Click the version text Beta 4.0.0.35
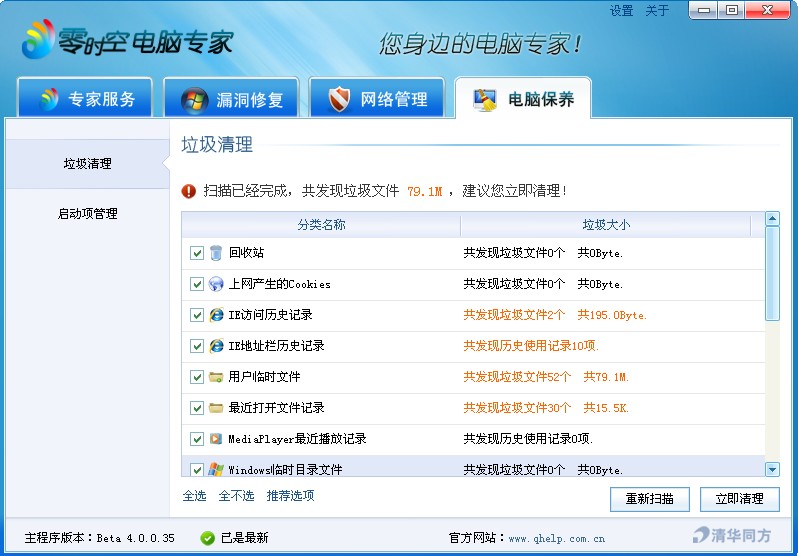Image resolution: width=798 pixels, height=556 pixels. pos(135,538)
